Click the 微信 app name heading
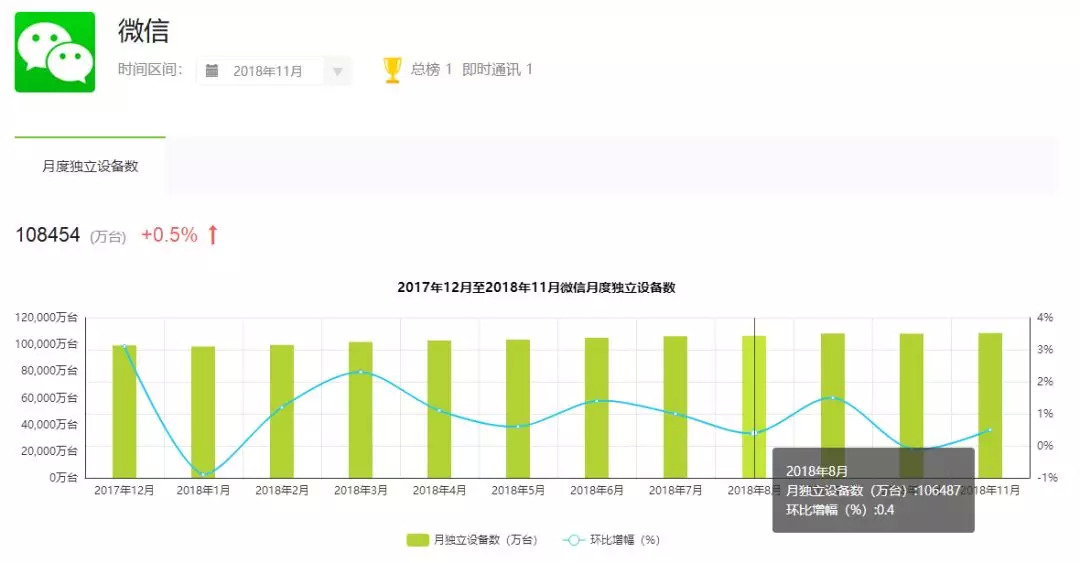 [143, 30]
